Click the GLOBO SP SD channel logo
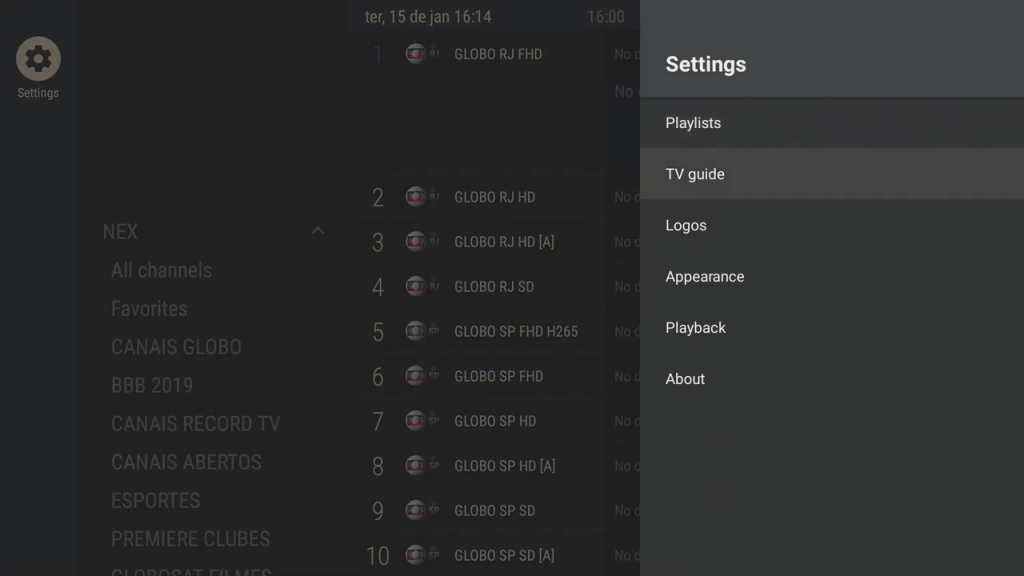This screenshot has width=1024, height=576. click(422, 511)
